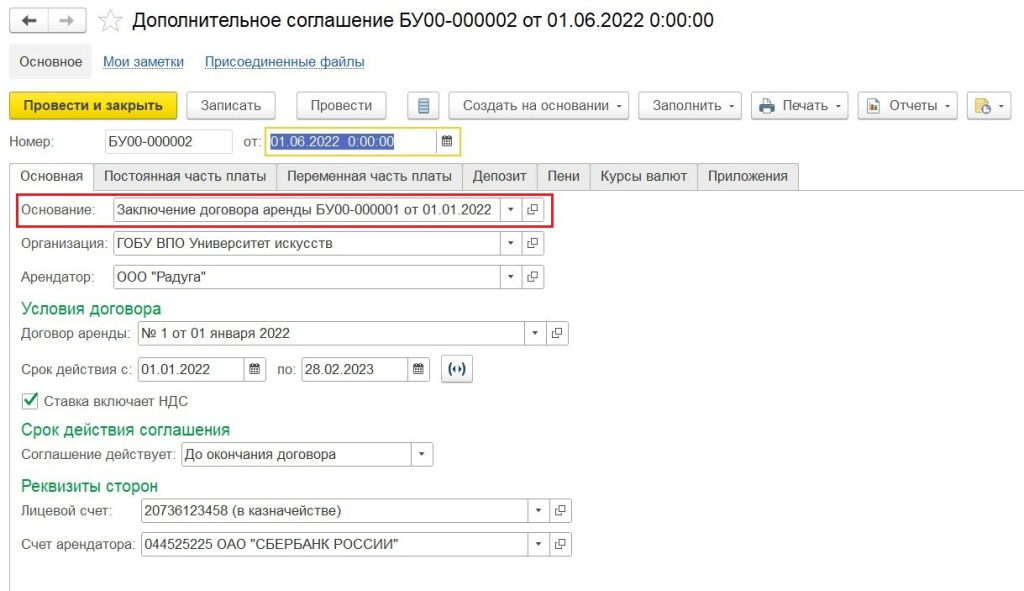This screenshot has height=591, width=1024.
Task: Switch to the Постоянная часть платы tab
Action: 185,176
